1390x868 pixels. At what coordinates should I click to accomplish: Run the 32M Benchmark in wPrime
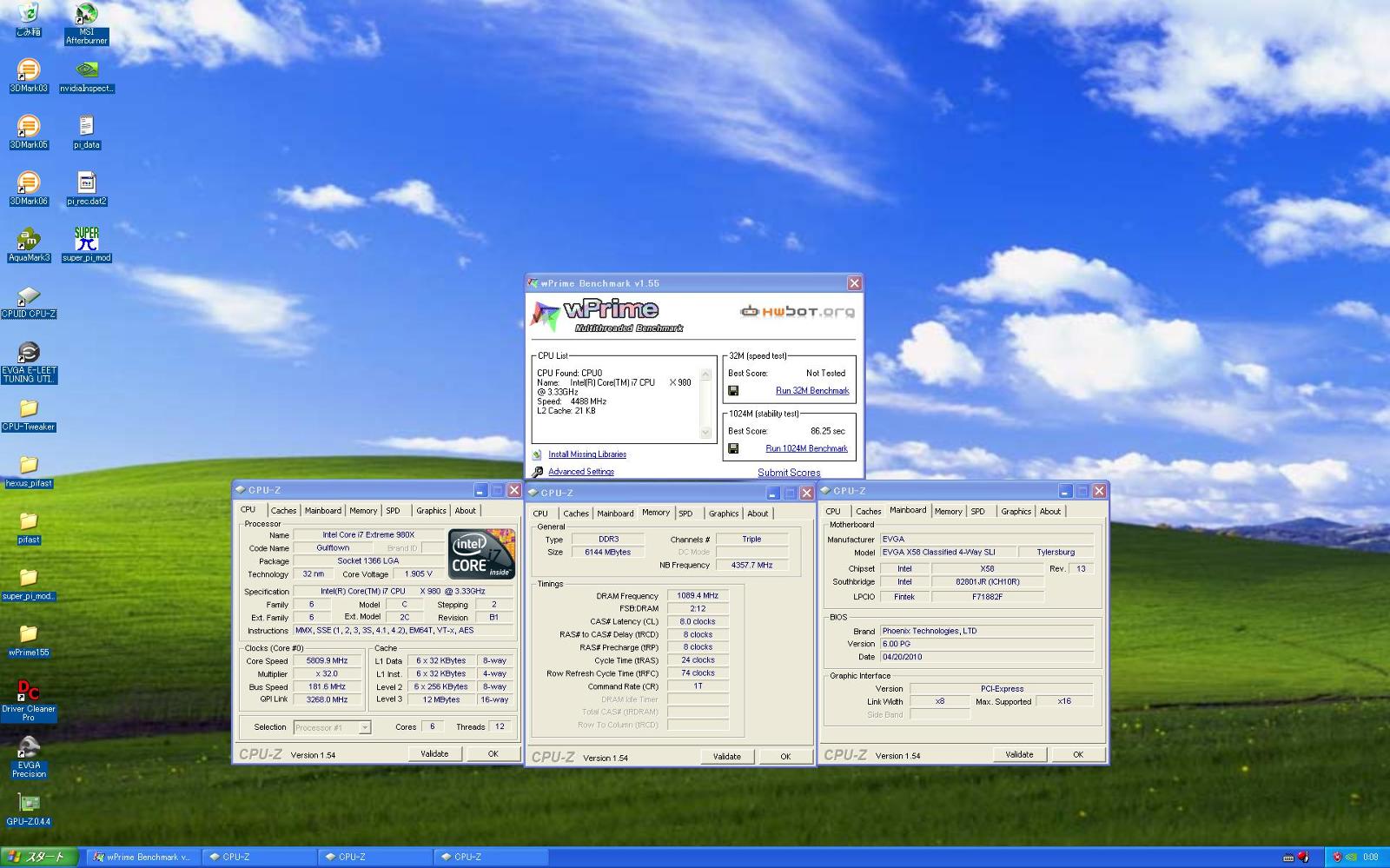(812, 391)
